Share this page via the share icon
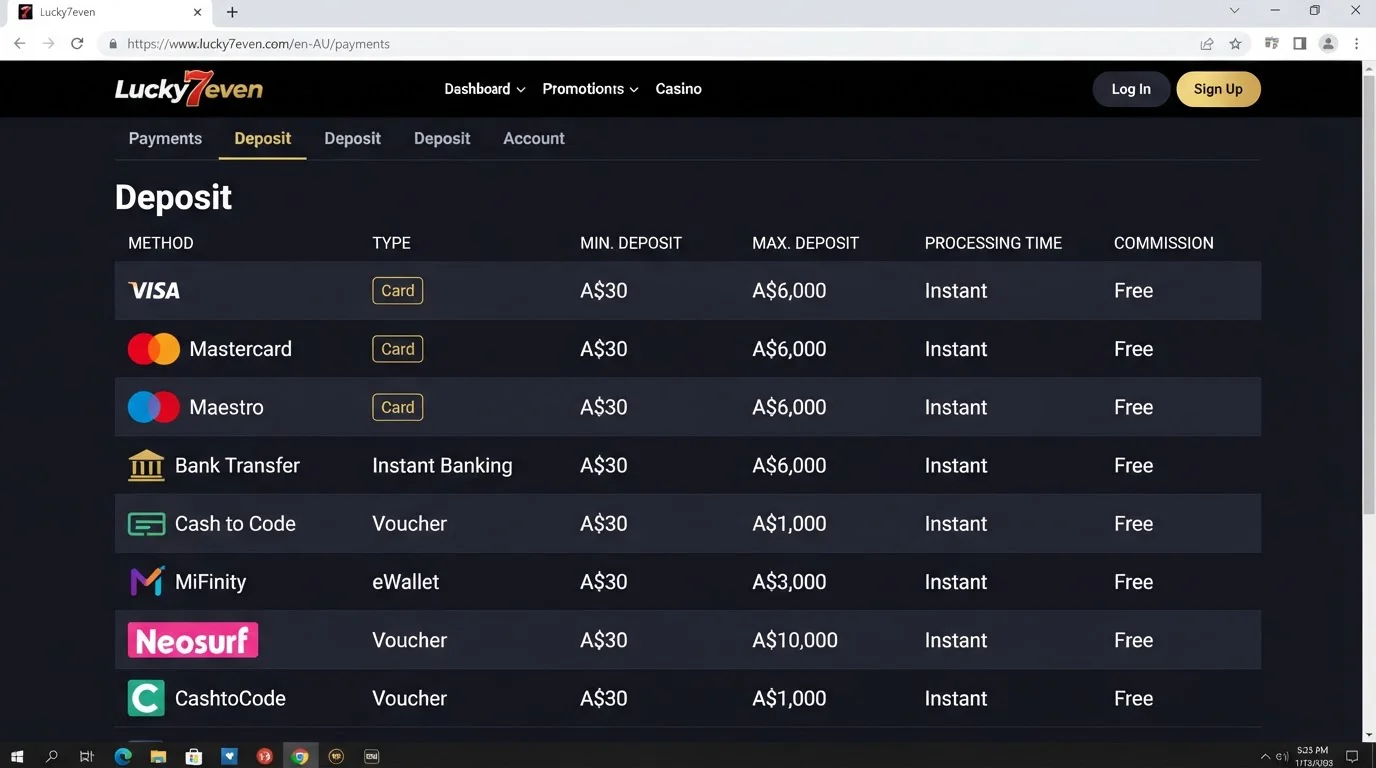 [x=1207, y=44]
